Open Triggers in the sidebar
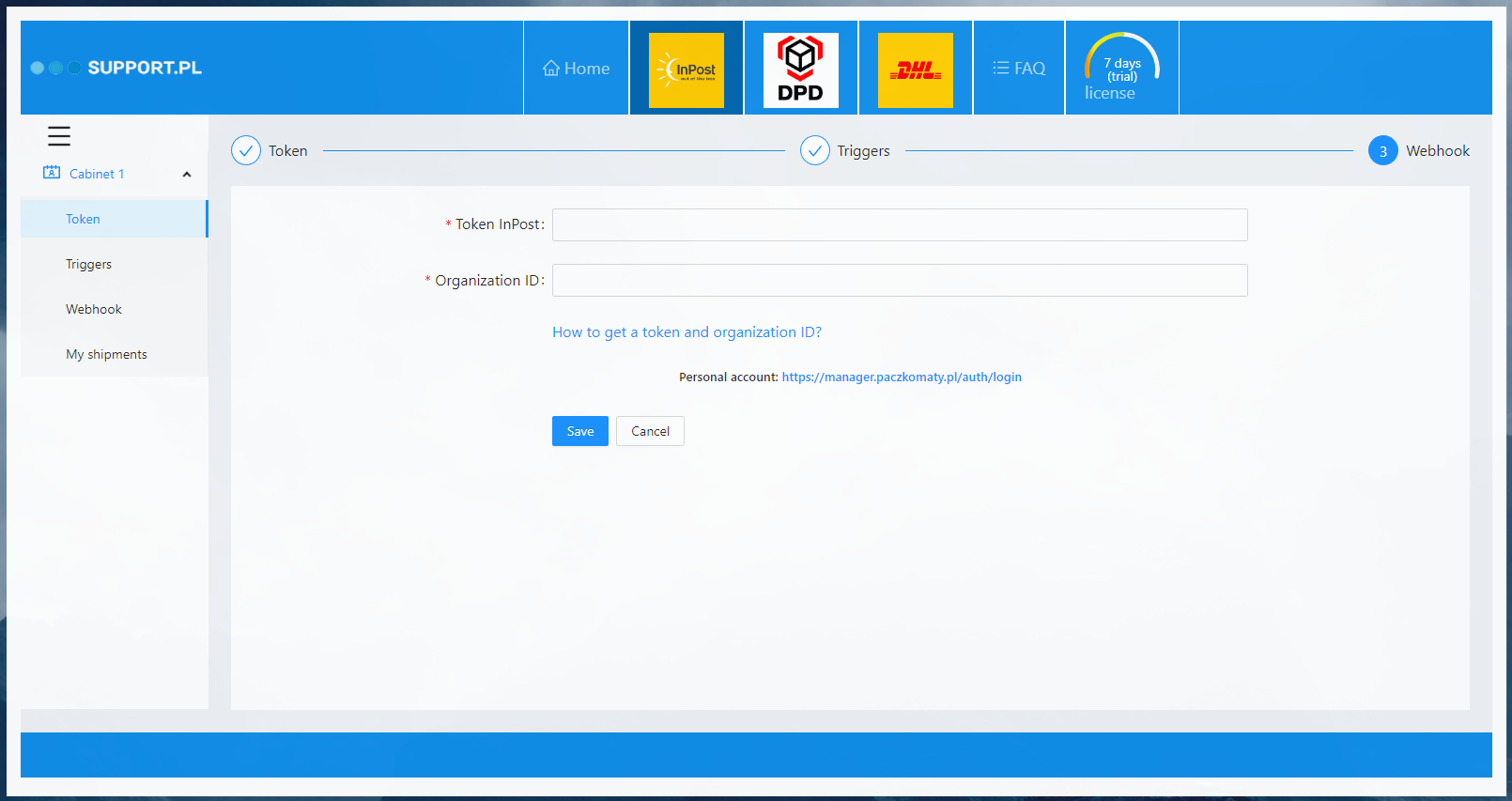This screenshot has width=1512, height=801. pos(88,264)
